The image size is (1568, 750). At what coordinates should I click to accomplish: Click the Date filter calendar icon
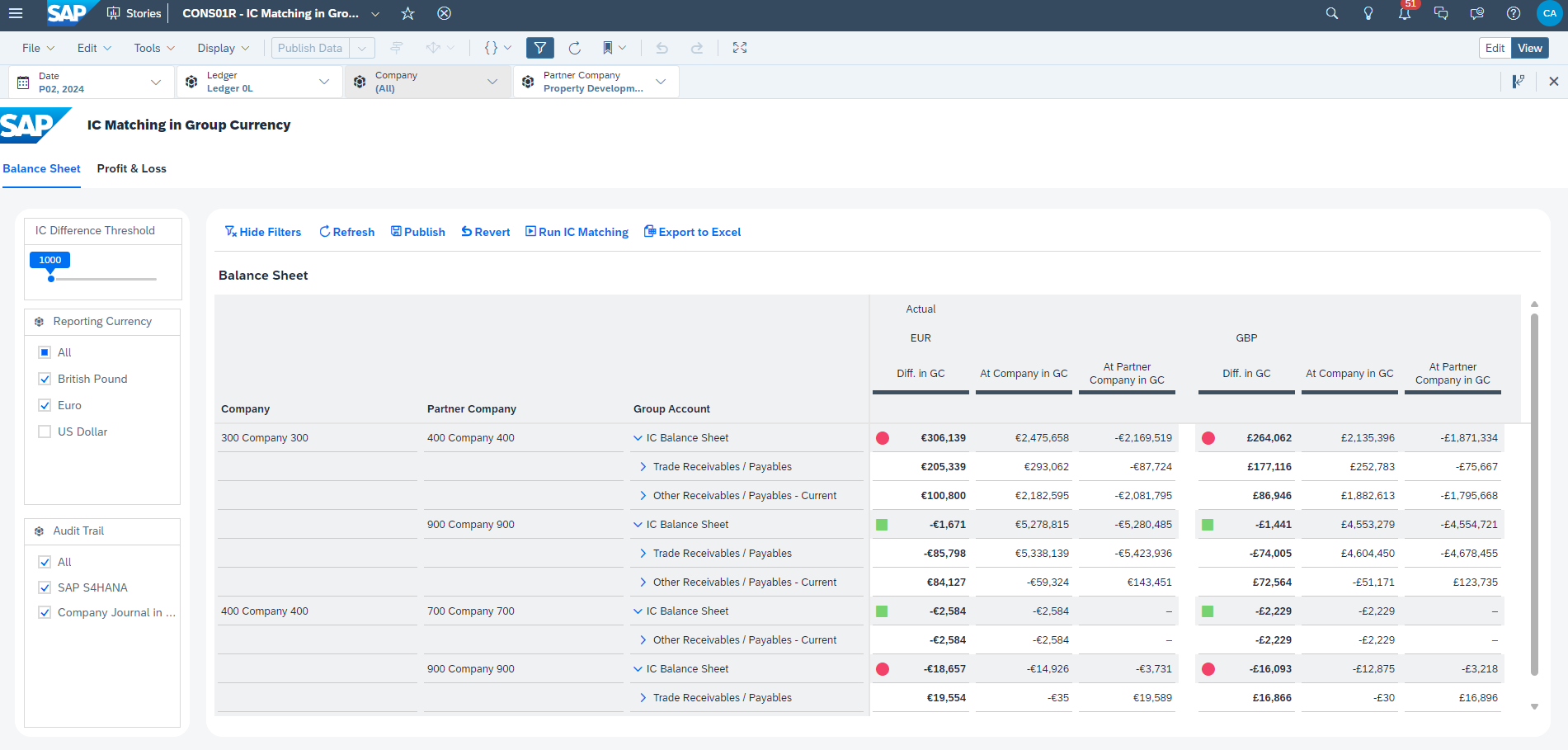click(x=23, y=82)
